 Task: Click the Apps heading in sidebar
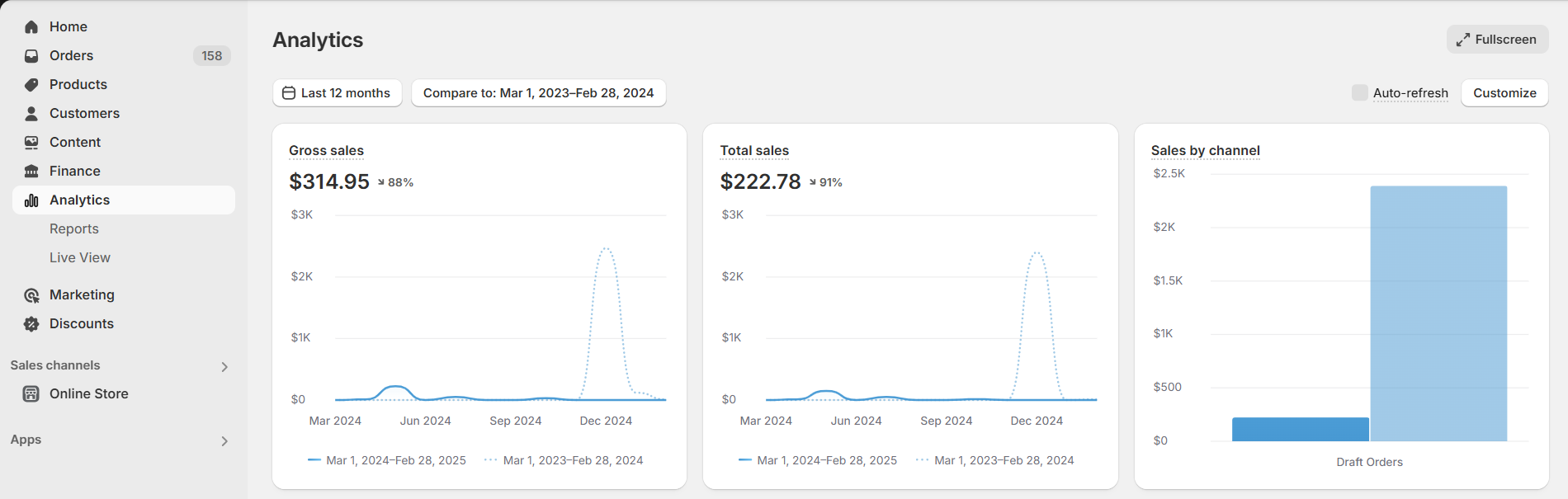(x=26, y=440)
